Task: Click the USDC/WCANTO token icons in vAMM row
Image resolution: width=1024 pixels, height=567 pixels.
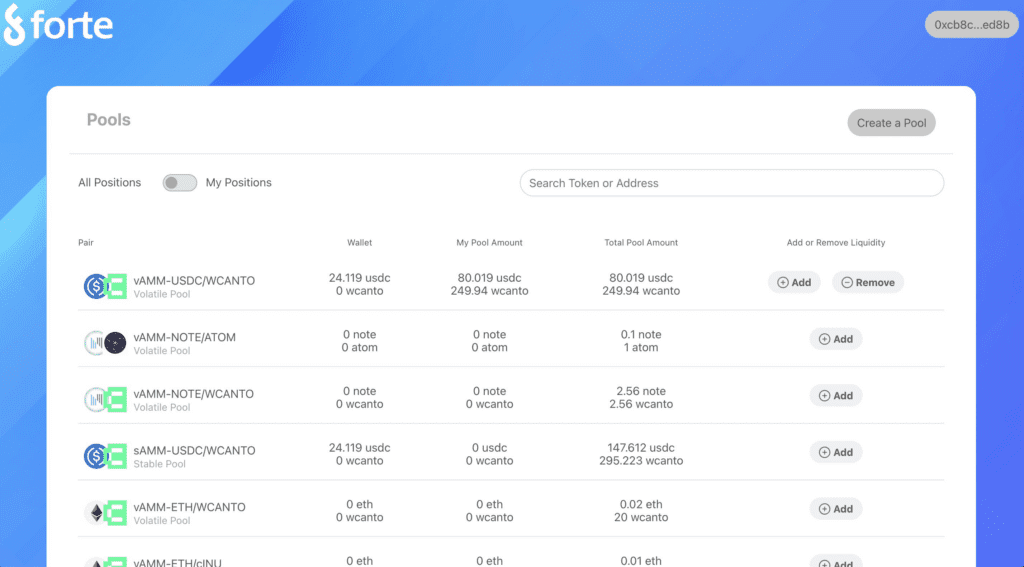Action: click(105, 286)
